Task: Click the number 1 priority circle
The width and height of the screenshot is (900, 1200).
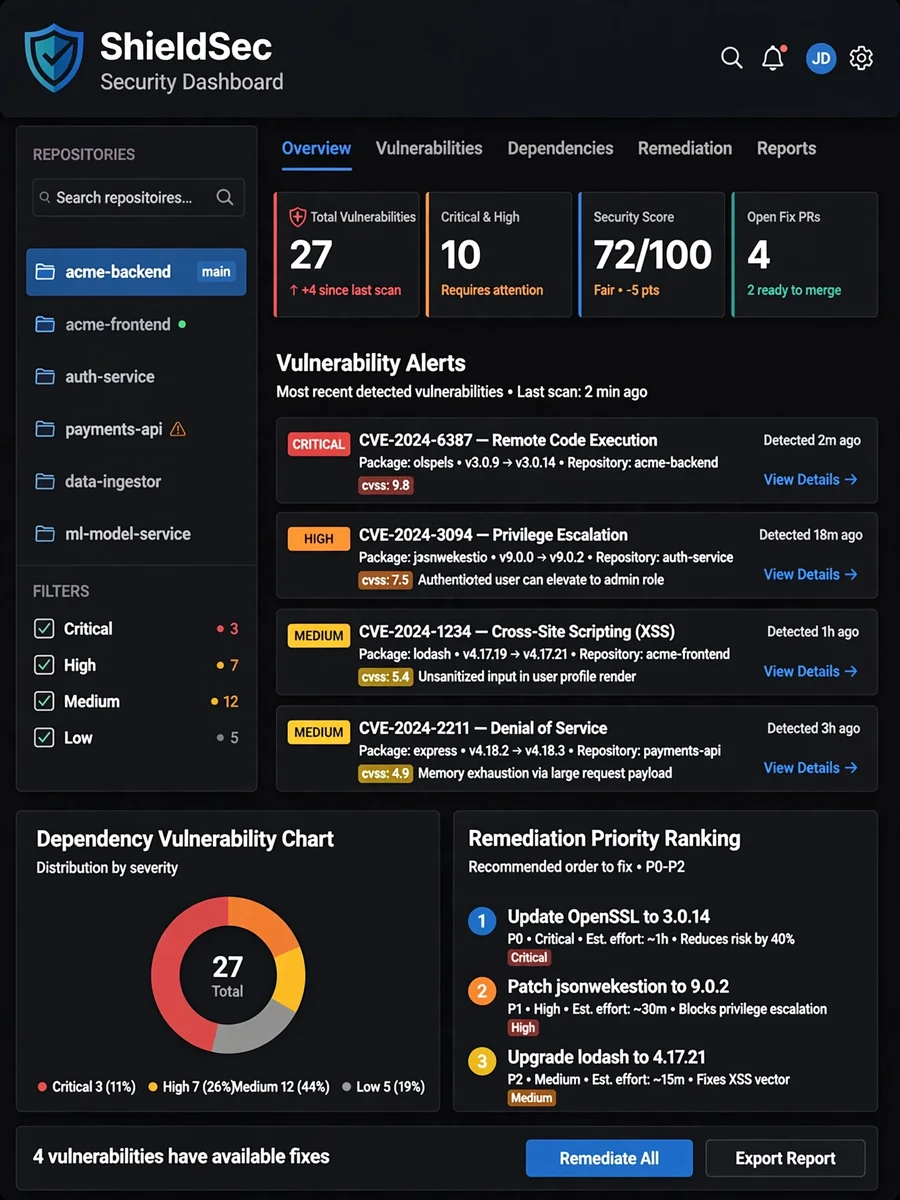Action: click(482, 921)
